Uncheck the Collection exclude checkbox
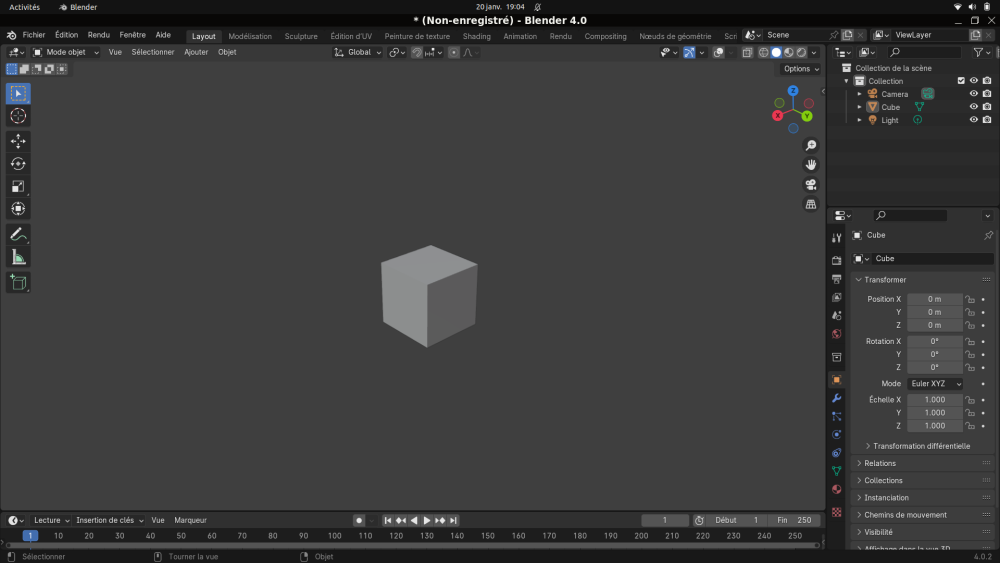Screen dimensions: 1000x563 click(x=961, y=81)
